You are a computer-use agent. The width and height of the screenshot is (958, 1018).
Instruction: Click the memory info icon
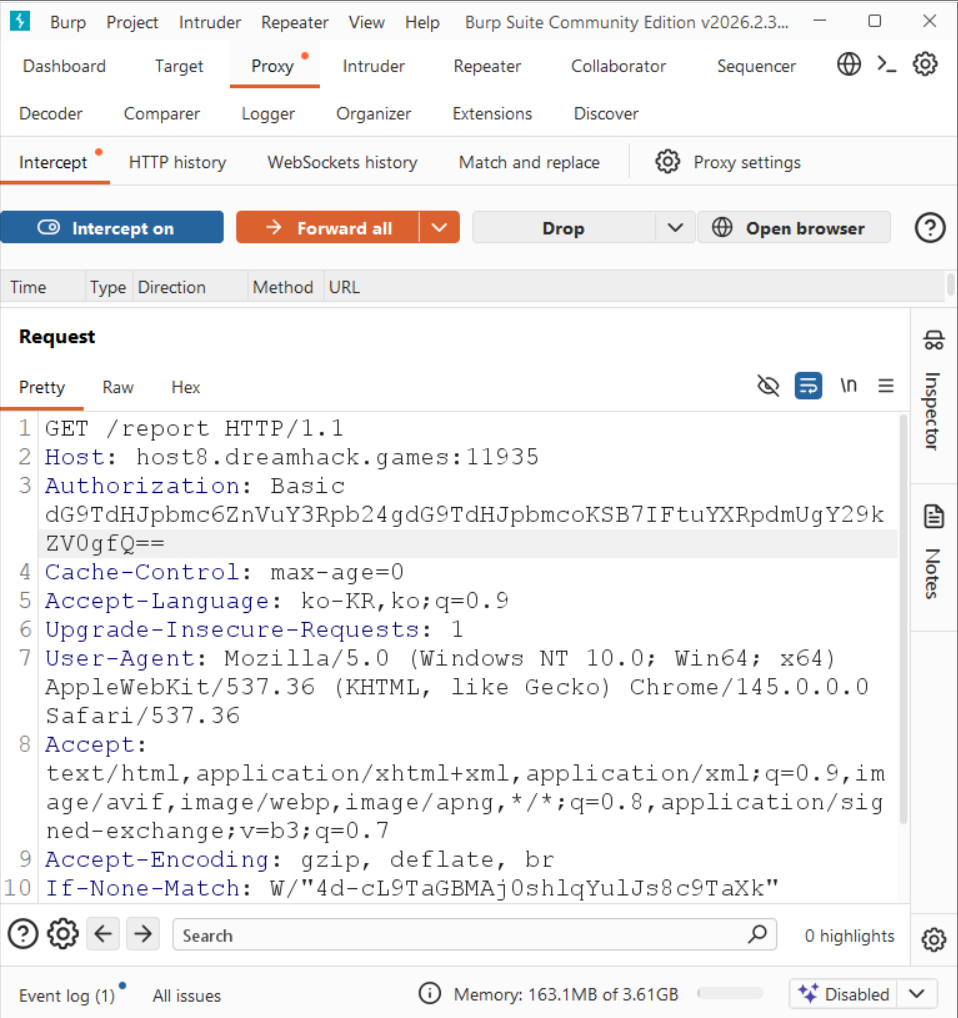point(429,993)
